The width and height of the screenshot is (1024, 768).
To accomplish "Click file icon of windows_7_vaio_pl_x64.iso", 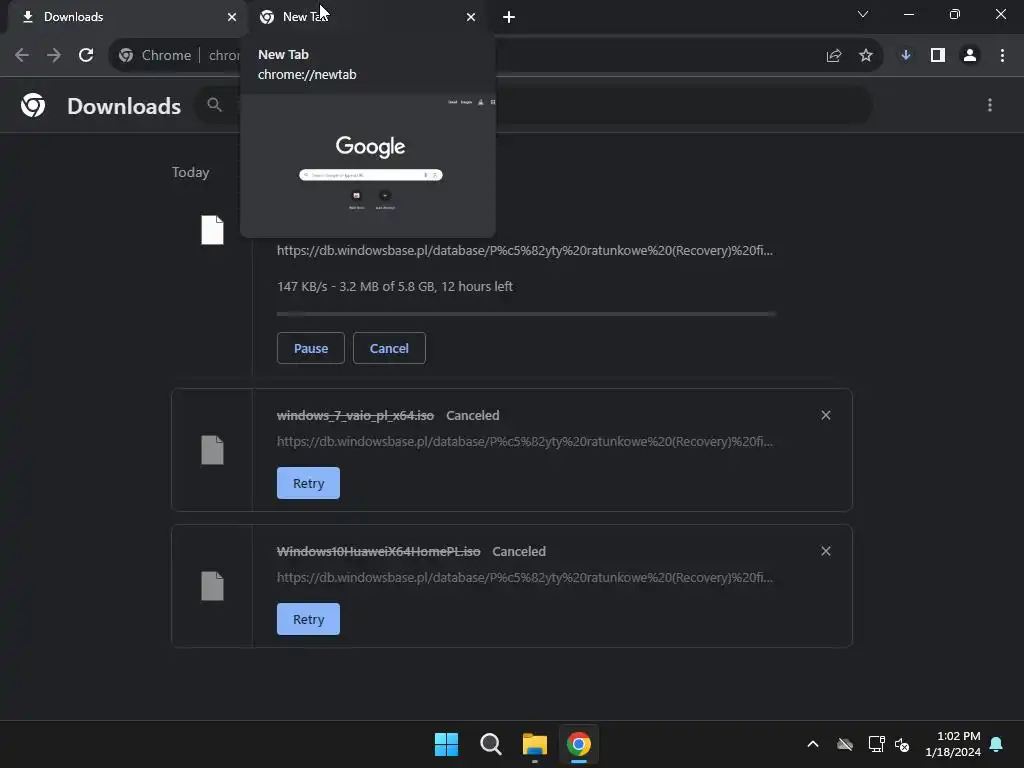I will pyautogui.click(x=212, y=450).
